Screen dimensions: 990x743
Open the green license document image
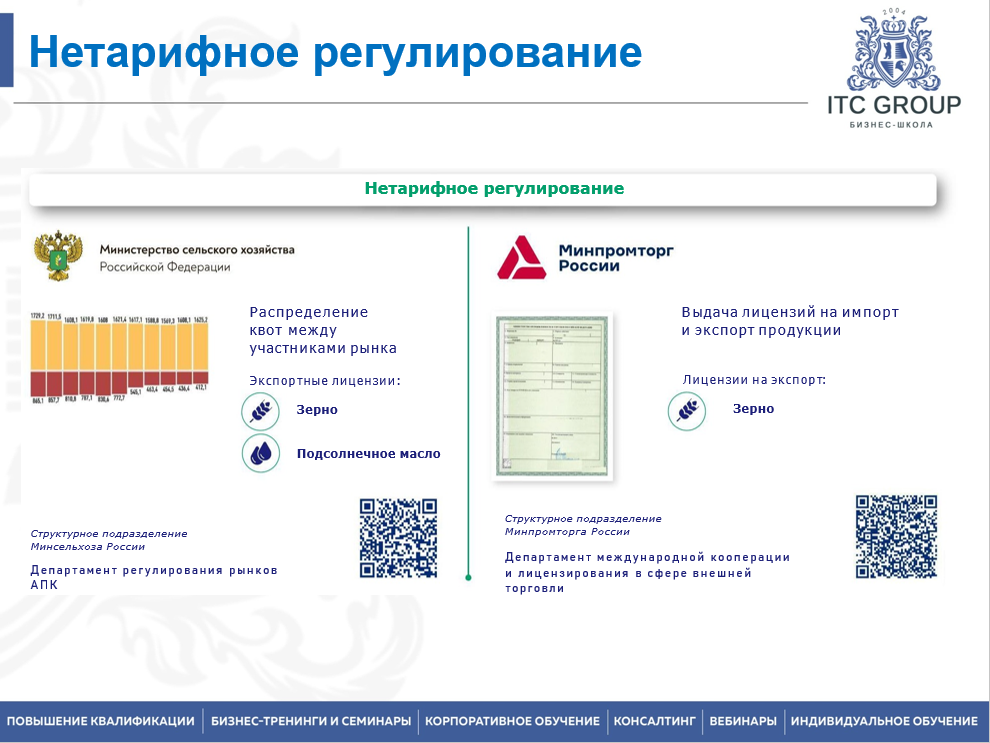[x=552, y=396]
